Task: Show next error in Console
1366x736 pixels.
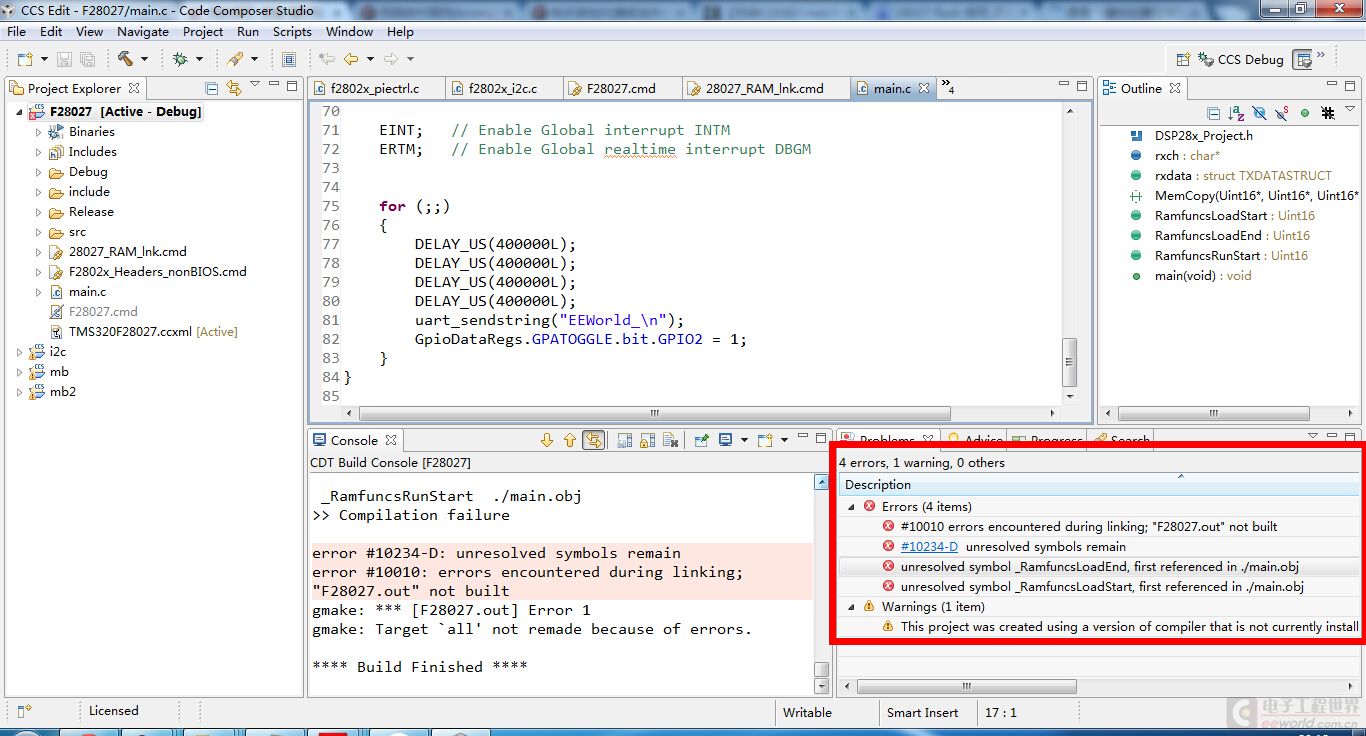Action: point(546,440)
